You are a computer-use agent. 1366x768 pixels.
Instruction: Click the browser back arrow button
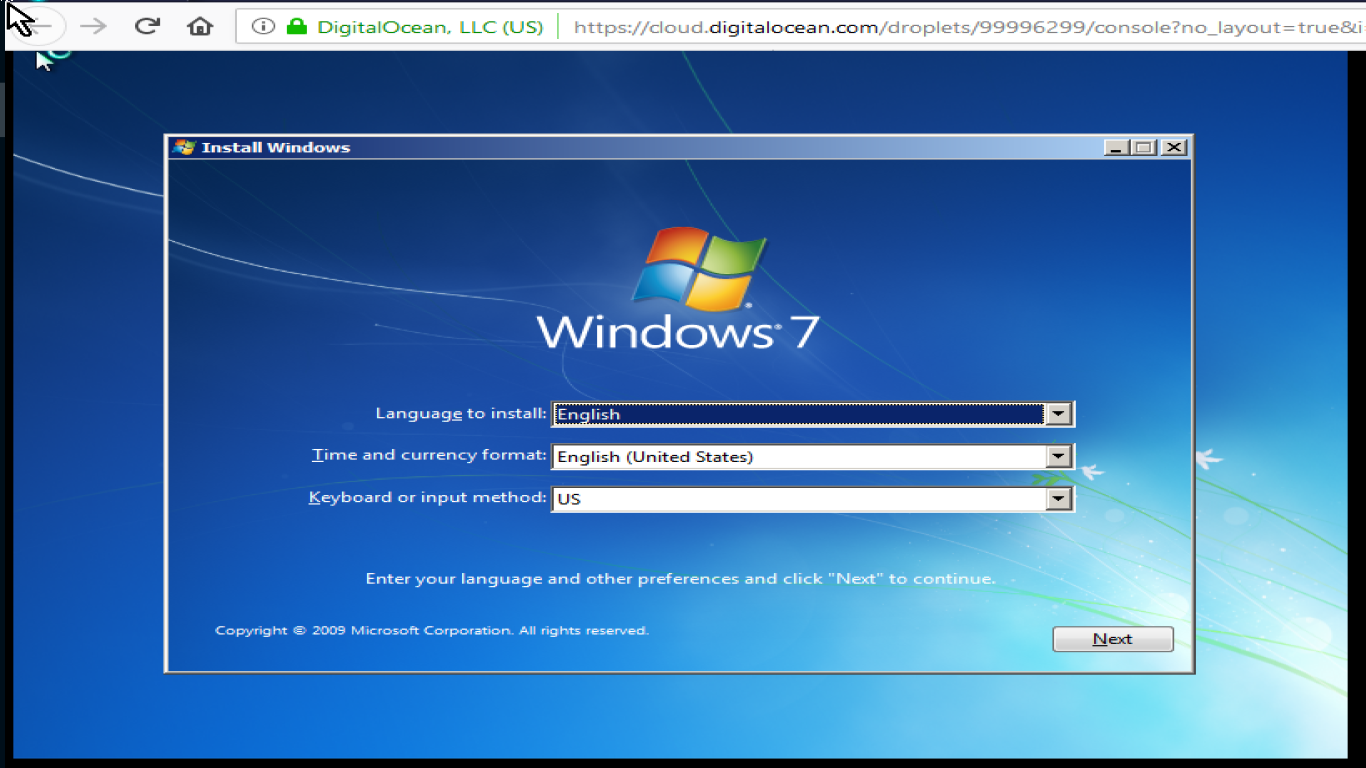click(38, 26)
